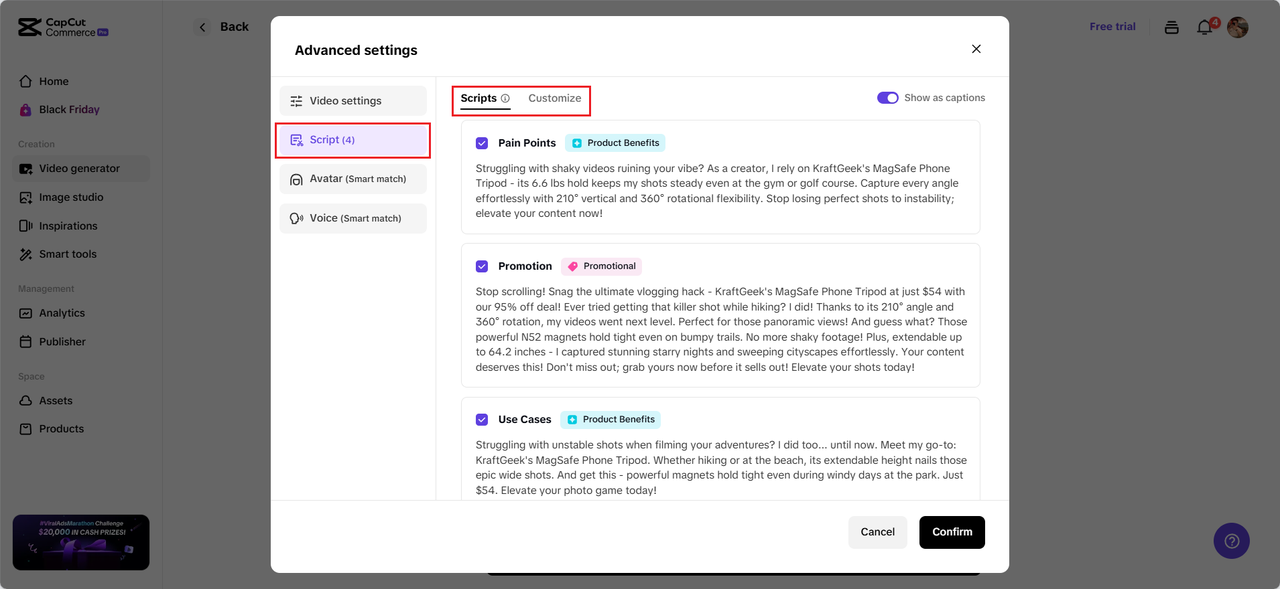Screen dimensions: 1280x589
Task: Click the Scripts info icon
Action: click(505, 98)
